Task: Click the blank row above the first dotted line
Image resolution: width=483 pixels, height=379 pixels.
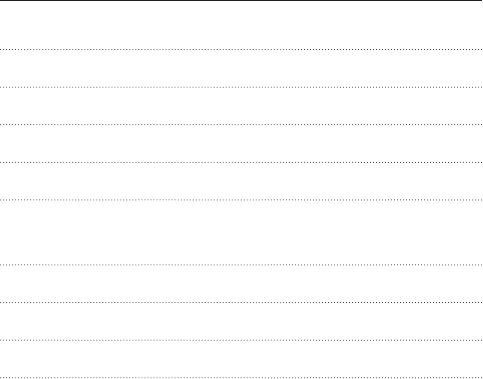Action: (241, 25)
